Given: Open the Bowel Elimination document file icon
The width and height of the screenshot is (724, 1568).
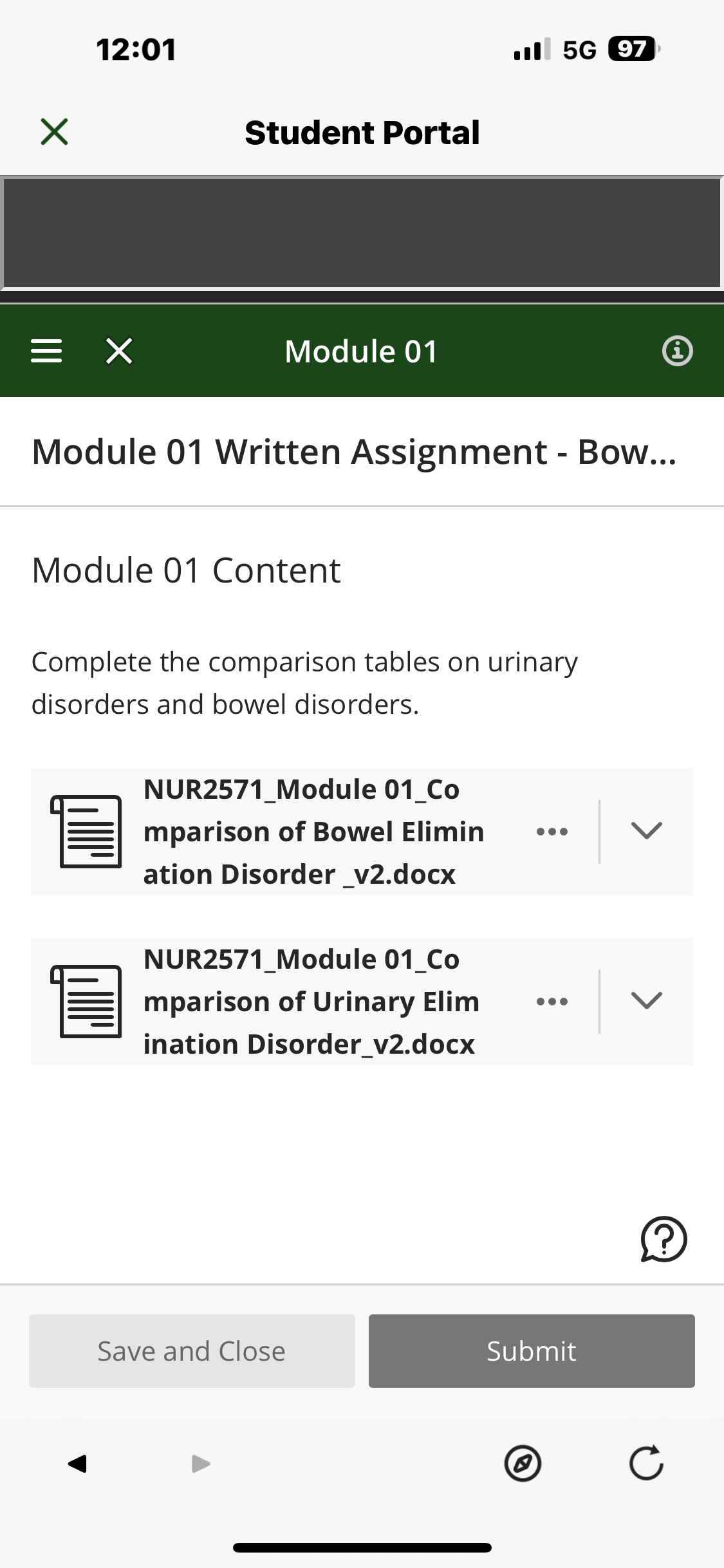Looking at the screenshot, I should tap(87, 832).
